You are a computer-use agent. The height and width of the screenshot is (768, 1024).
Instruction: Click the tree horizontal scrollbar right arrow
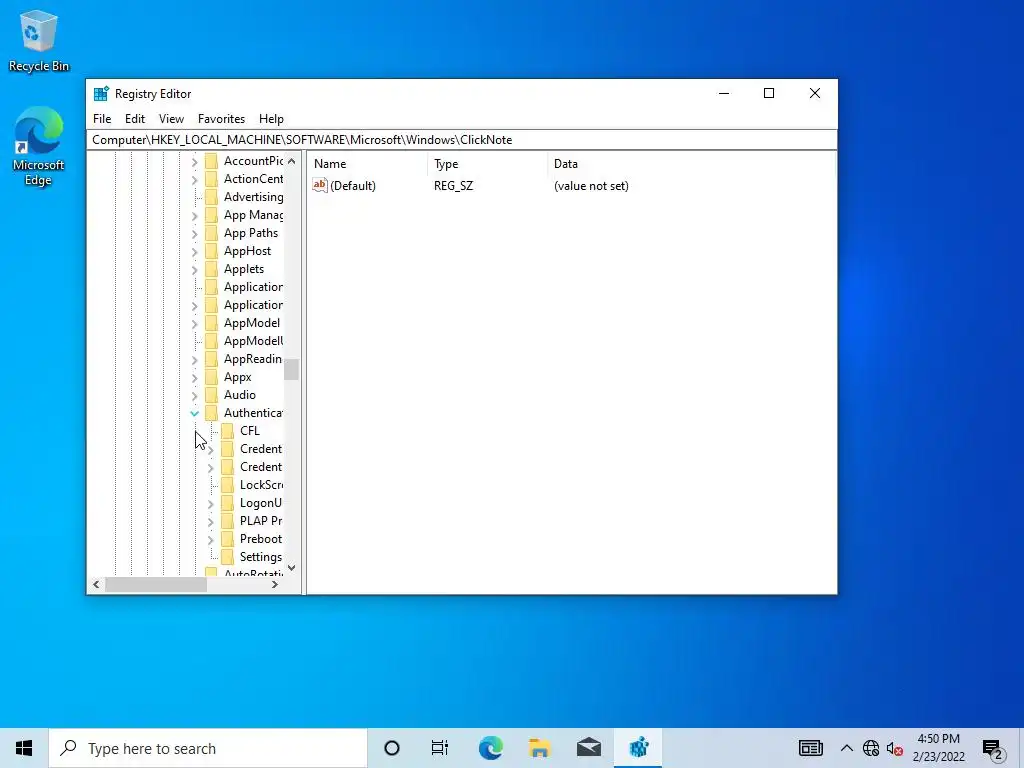click(275, 584)
